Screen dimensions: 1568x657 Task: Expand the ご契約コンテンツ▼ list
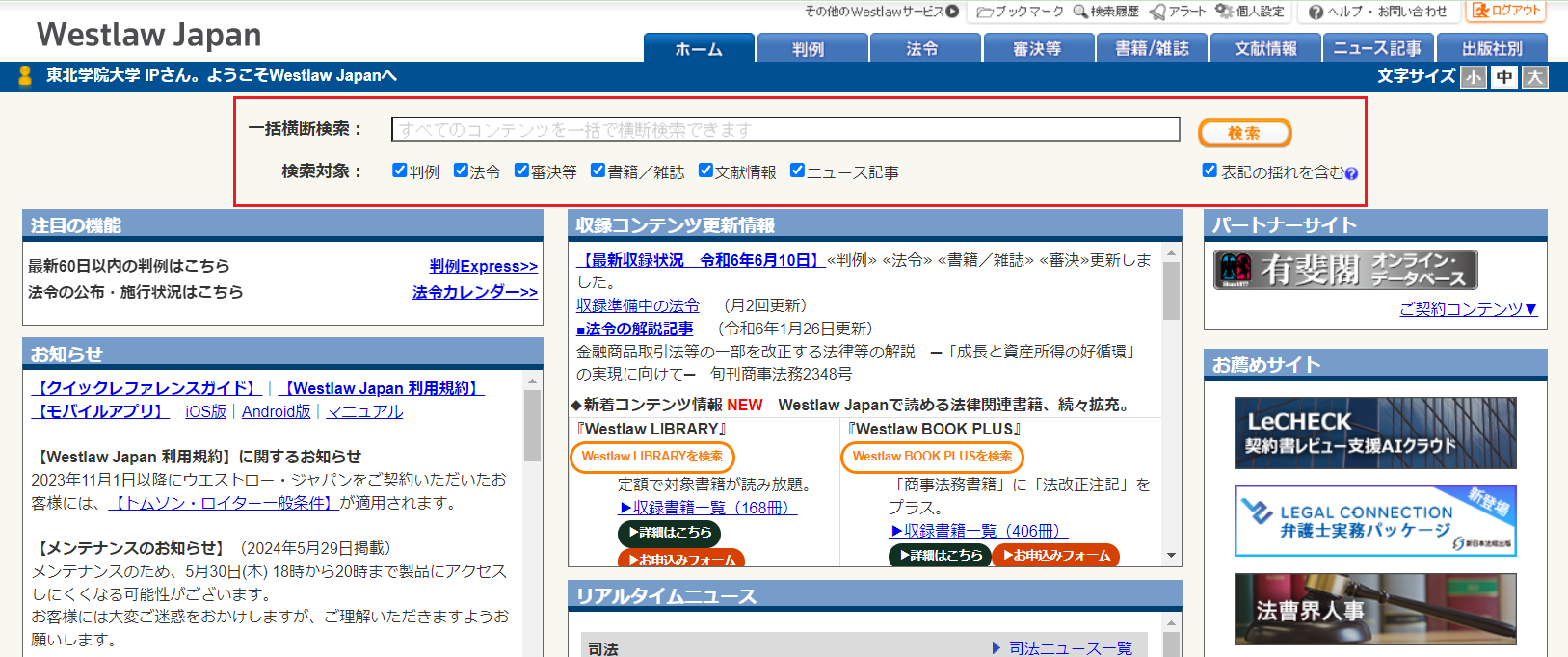(x=1468, y=309)
